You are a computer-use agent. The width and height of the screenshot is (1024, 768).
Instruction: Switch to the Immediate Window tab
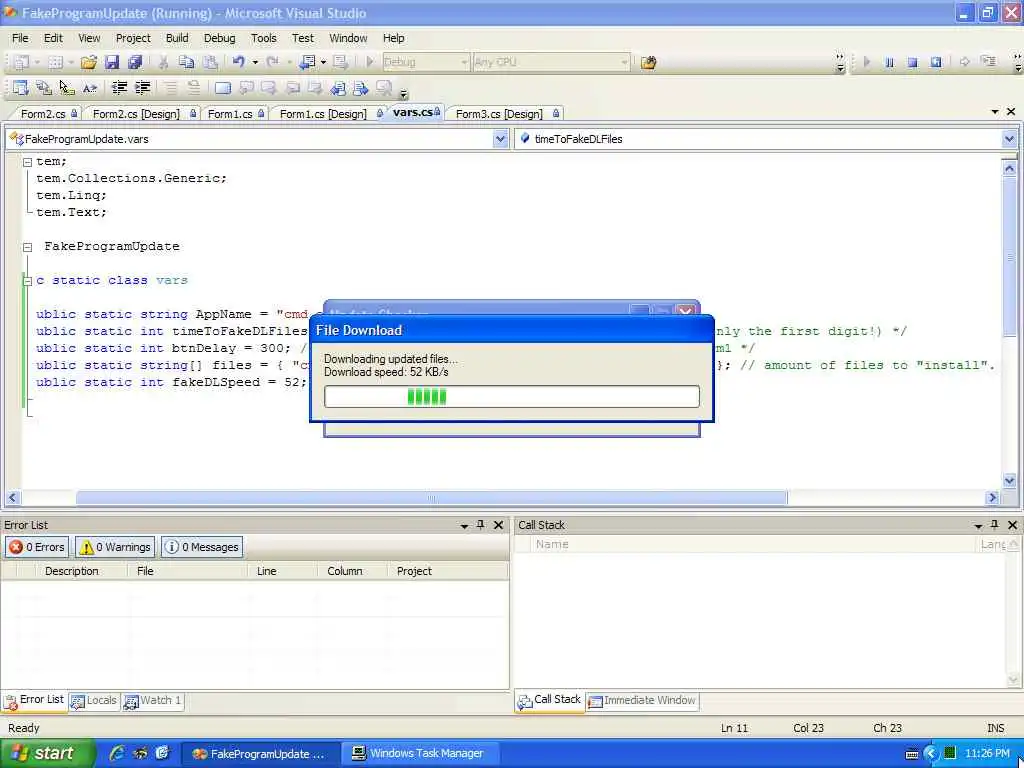[642, 700]
